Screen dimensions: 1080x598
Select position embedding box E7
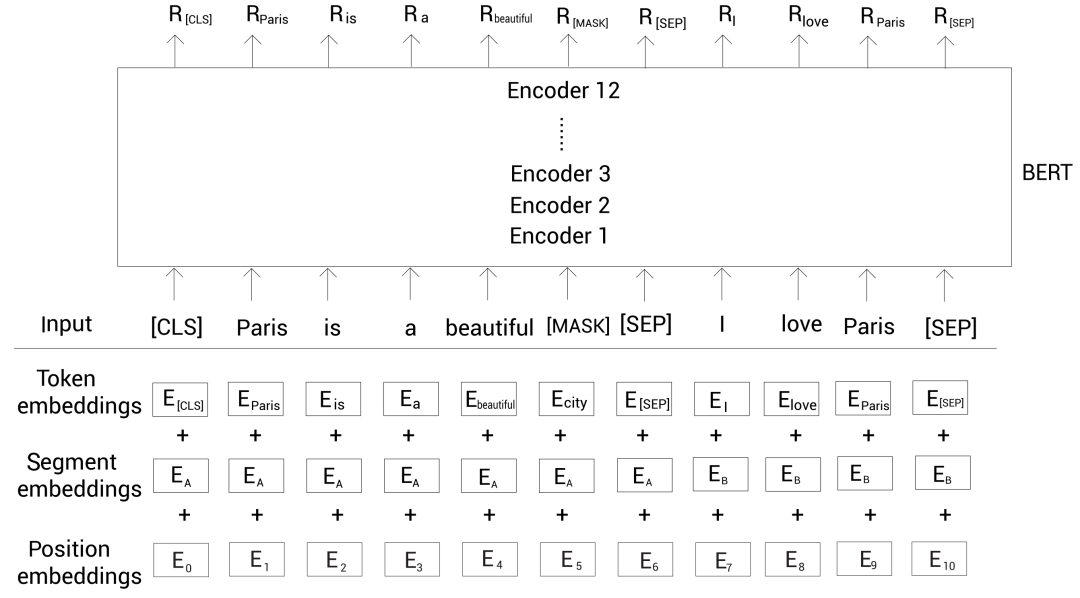tap(719, 557)
